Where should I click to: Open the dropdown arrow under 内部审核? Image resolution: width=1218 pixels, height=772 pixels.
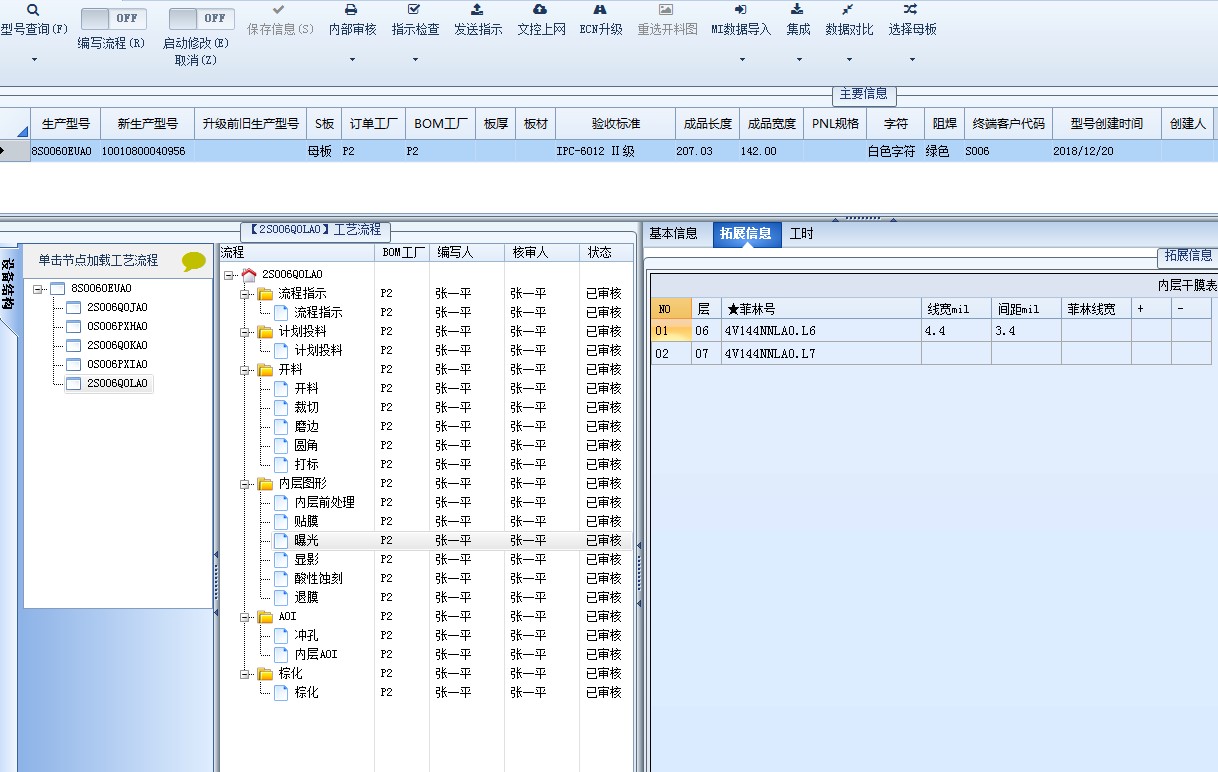coord(352,60)
